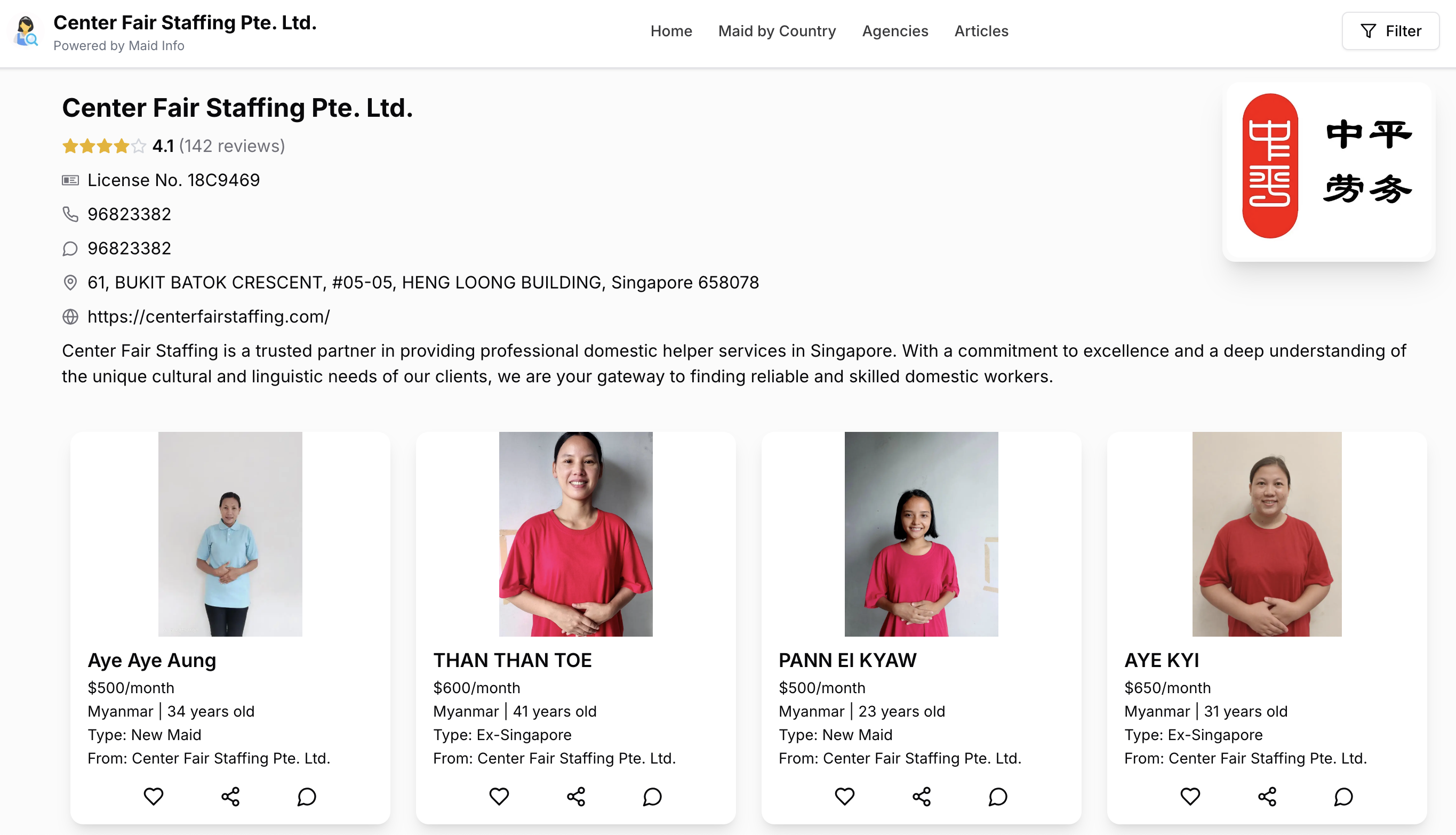Share THAN THAN TOE's profile

[x=576, y=797]
